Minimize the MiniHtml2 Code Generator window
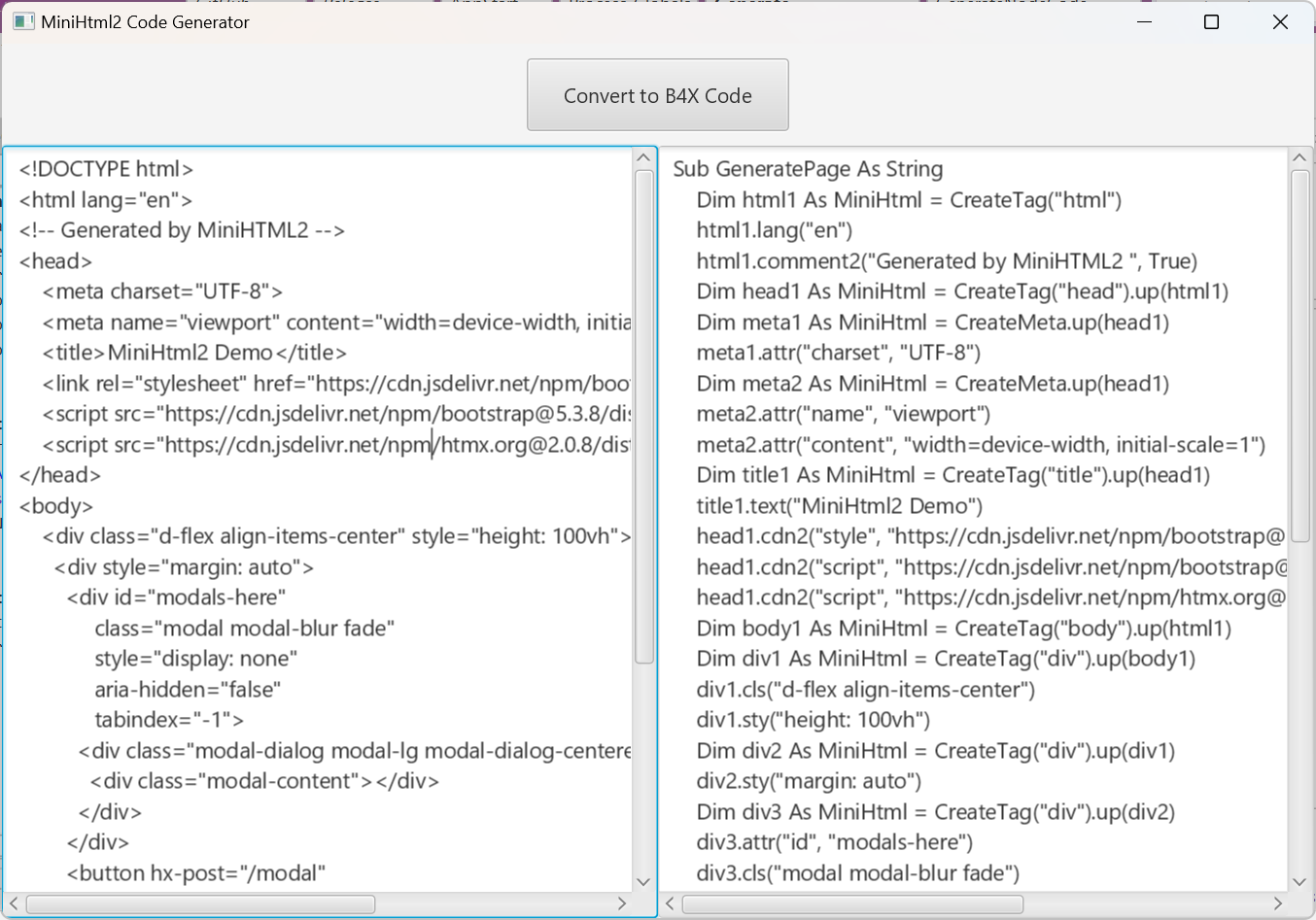 pos(1144,21)
